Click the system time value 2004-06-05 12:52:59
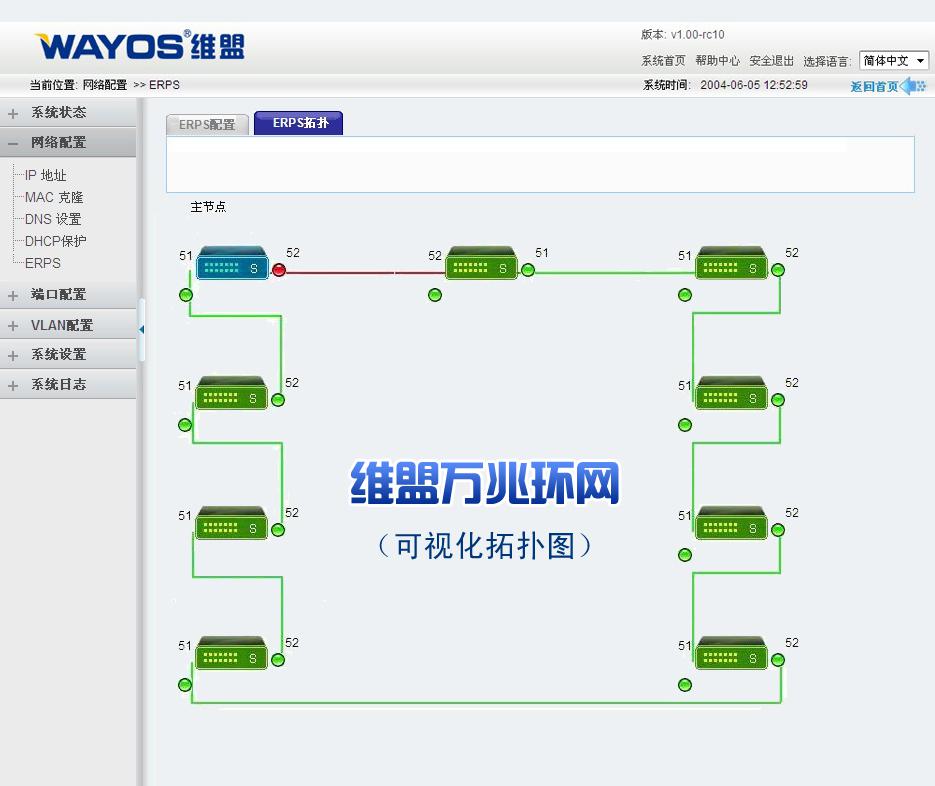The width and height of the screenshot is (935, 786). click(754, 85)
